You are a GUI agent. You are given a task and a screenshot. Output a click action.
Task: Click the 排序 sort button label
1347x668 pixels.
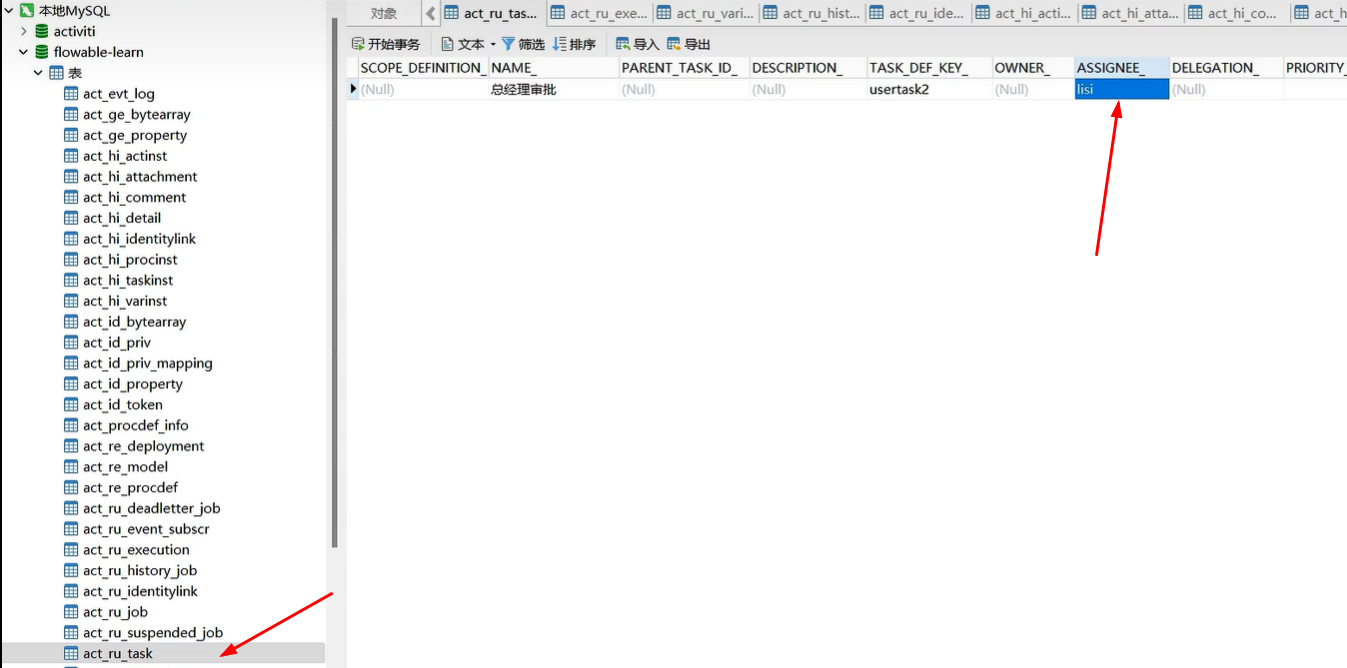583,44
